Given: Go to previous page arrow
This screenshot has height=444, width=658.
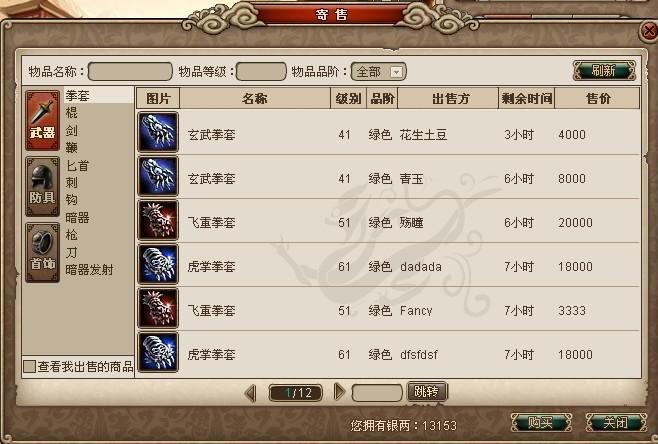Looking at the screenshot, I should click(x=251, y=393).
